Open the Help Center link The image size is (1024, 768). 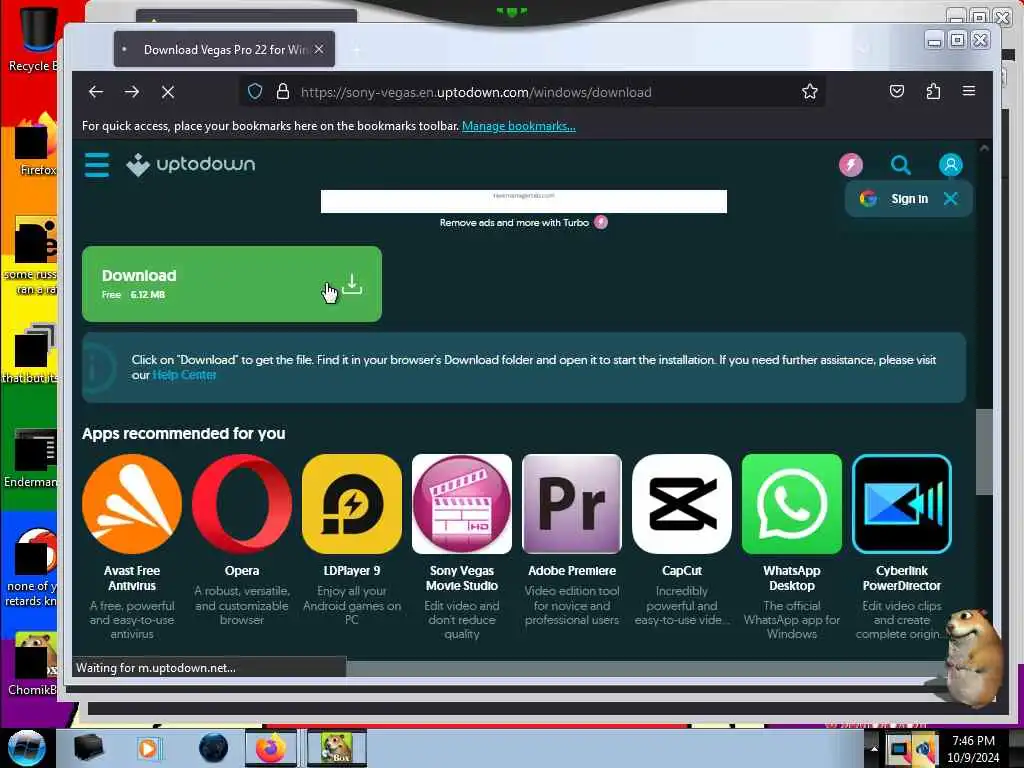(184, 375)
